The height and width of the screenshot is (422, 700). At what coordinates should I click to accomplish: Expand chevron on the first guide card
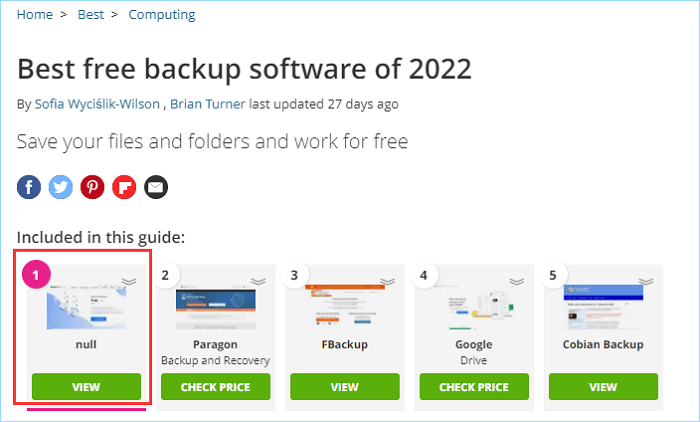point(129,282)
